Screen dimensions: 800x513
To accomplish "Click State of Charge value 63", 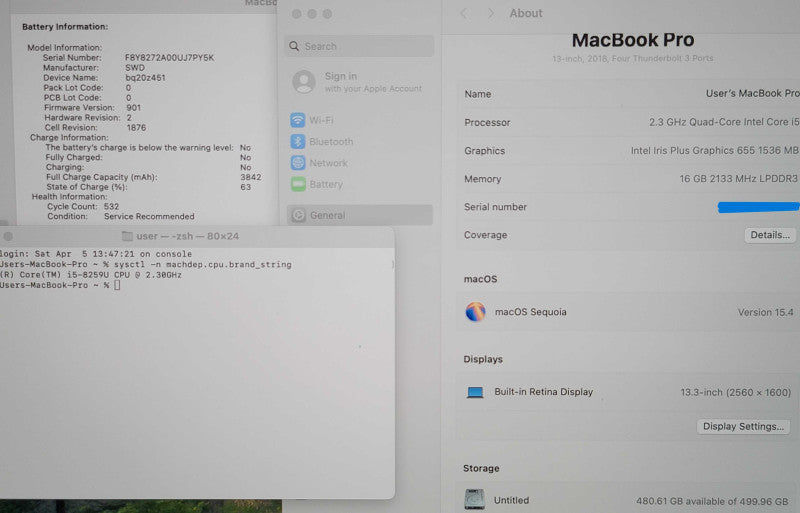I will click(x=245, y=187).
